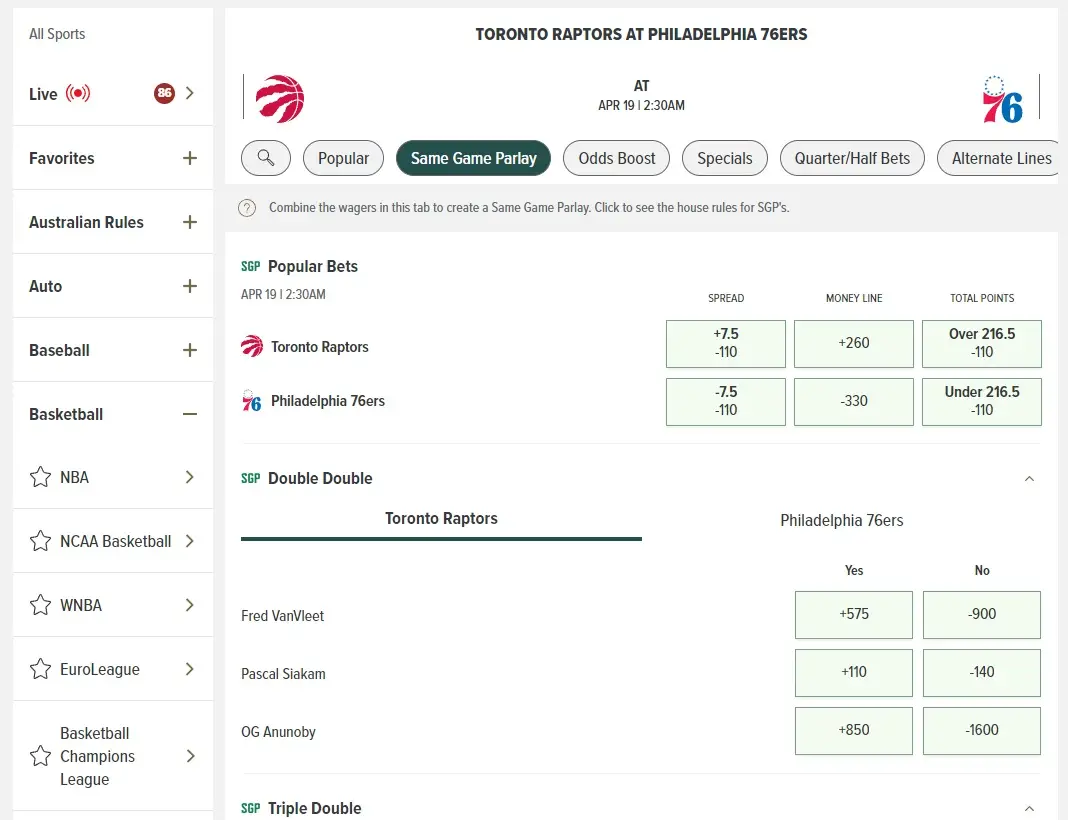The width and height of the screenshot is (1068, 820).
Task: Pick Over 216.5 total points
Action: [981, 343]
